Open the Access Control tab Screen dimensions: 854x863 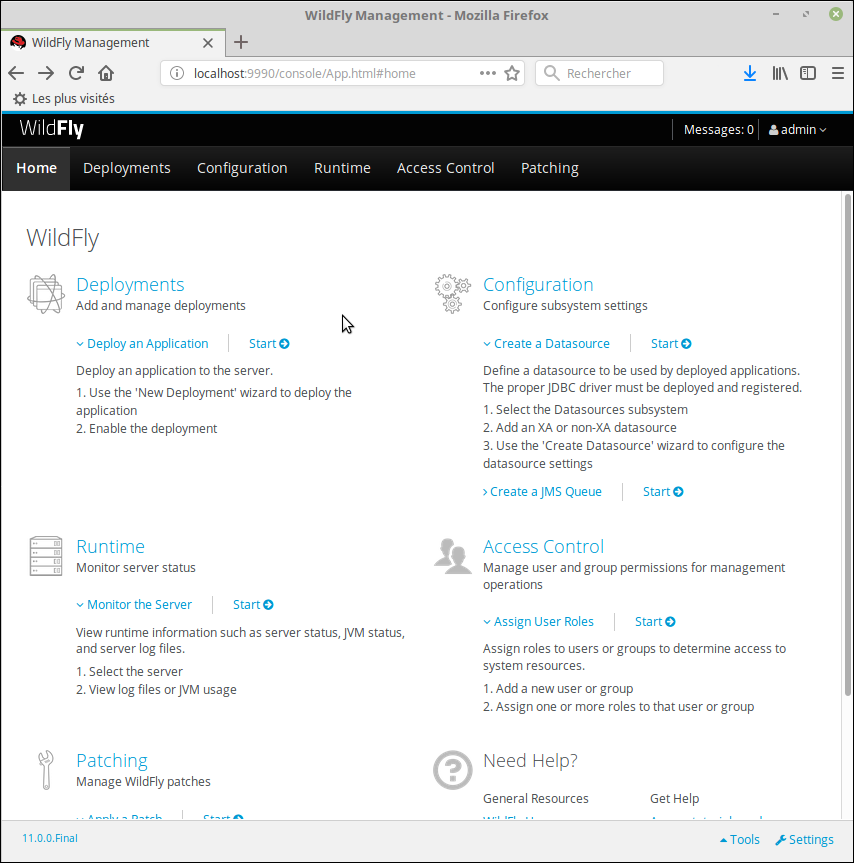point(445,168)
